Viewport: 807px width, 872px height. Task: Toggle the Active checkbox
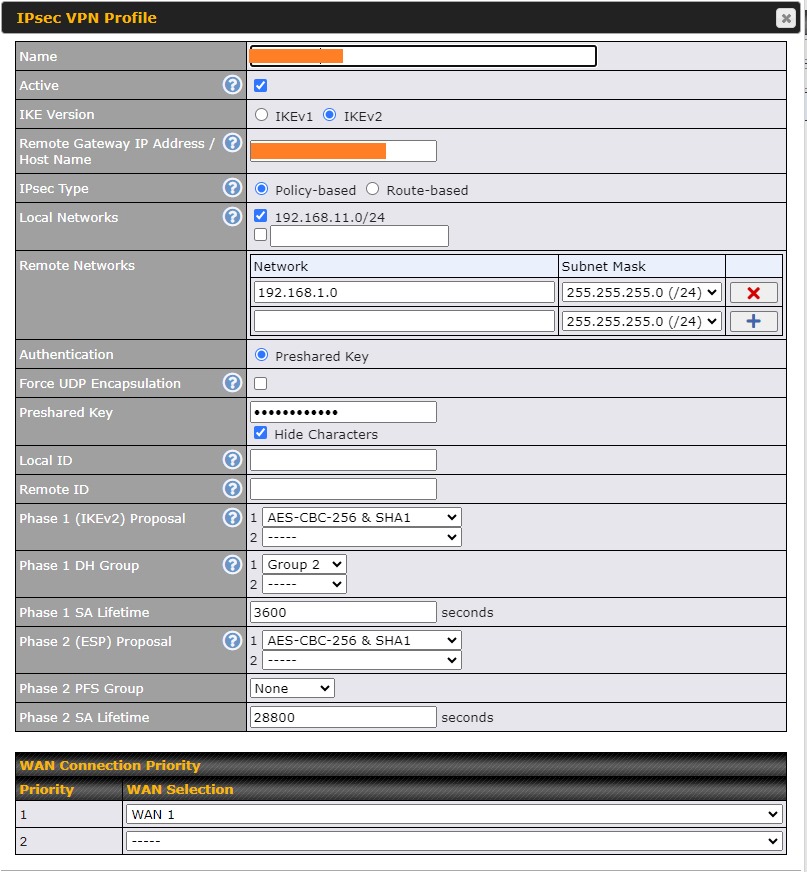click(x=260, y=85)
